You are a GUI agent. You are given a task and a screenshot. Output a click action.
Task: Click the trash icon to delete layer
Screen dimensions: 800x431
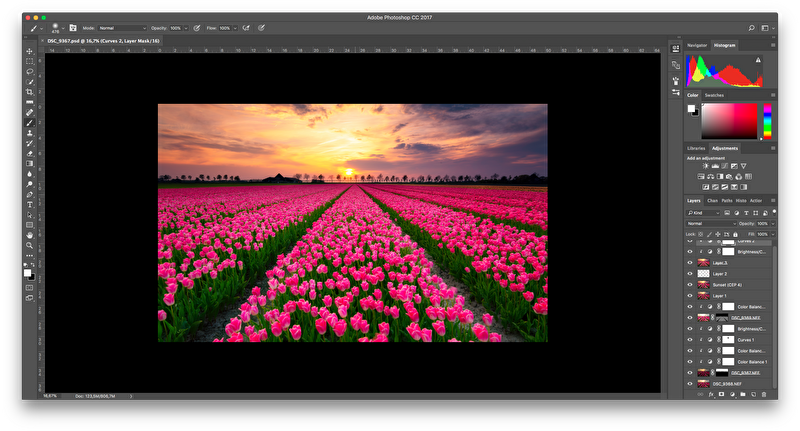(764, 394)
